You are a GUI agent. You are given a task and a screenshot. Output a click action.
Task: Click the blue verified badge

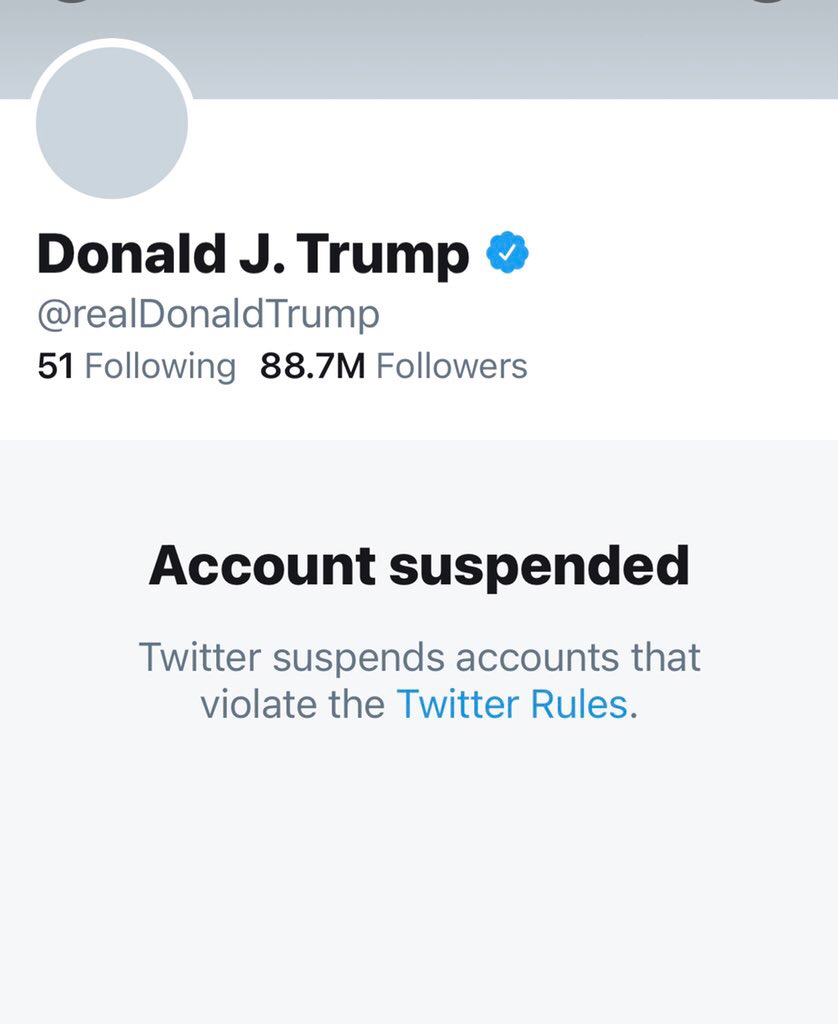click(508, 254)
